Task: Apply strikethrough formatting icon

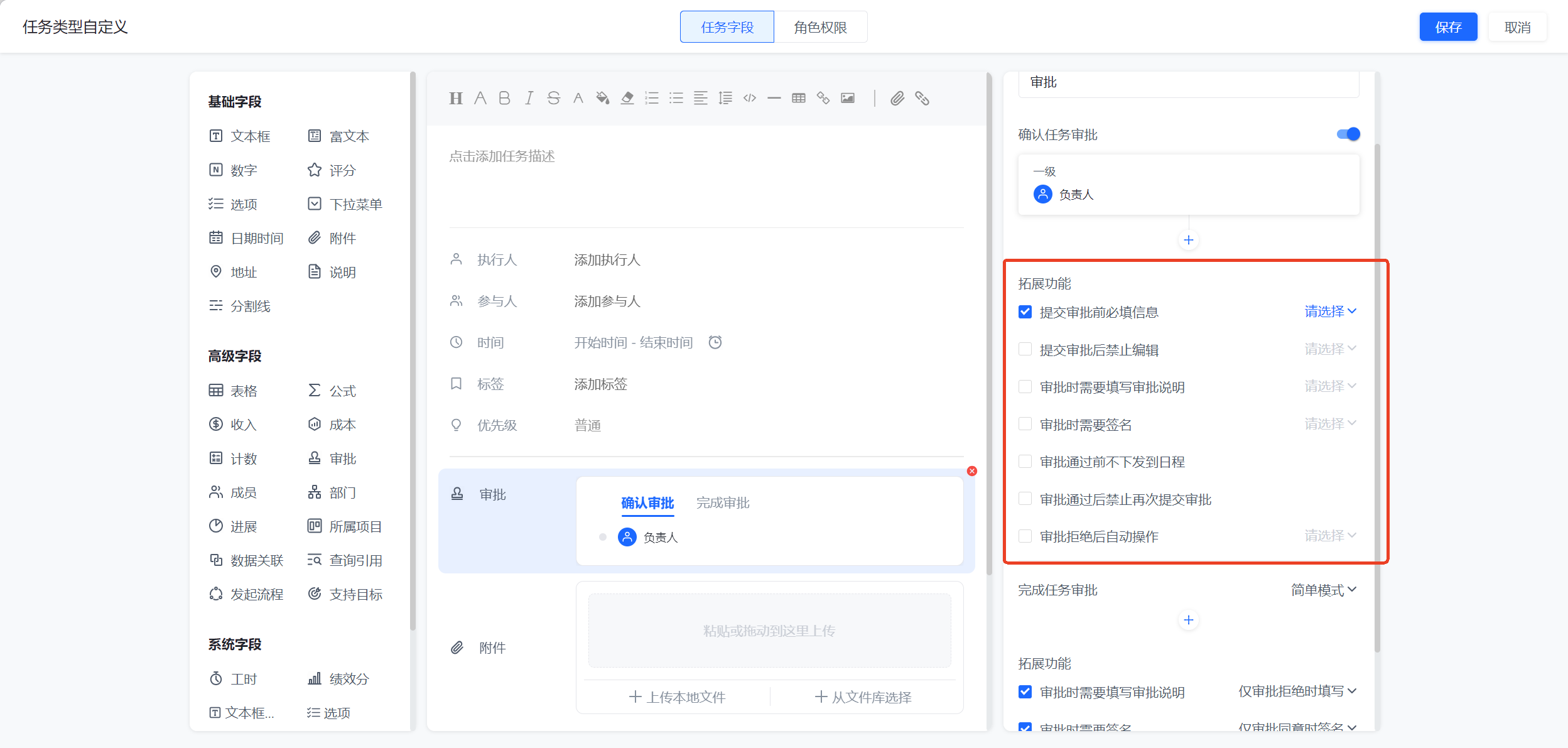Action: point(553,98)
